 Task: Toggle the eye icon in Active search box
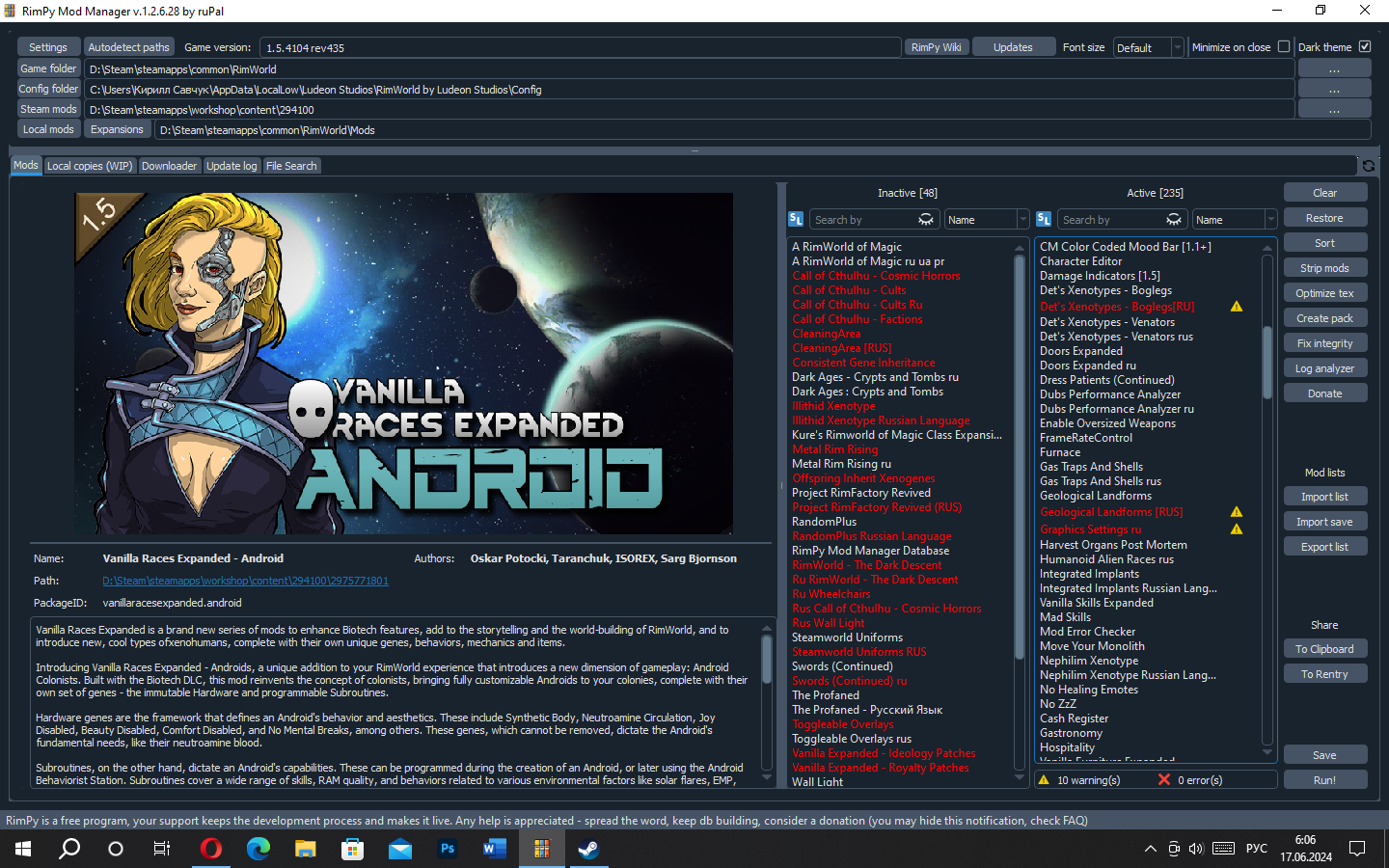coord(1173,220)
